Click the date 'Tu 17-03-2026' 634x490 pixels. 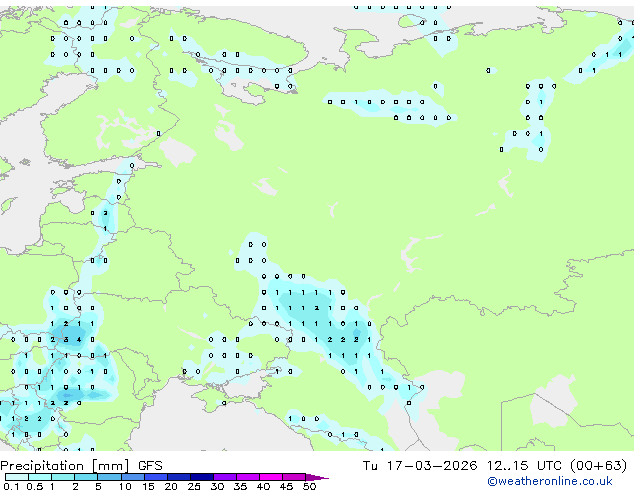420,466
